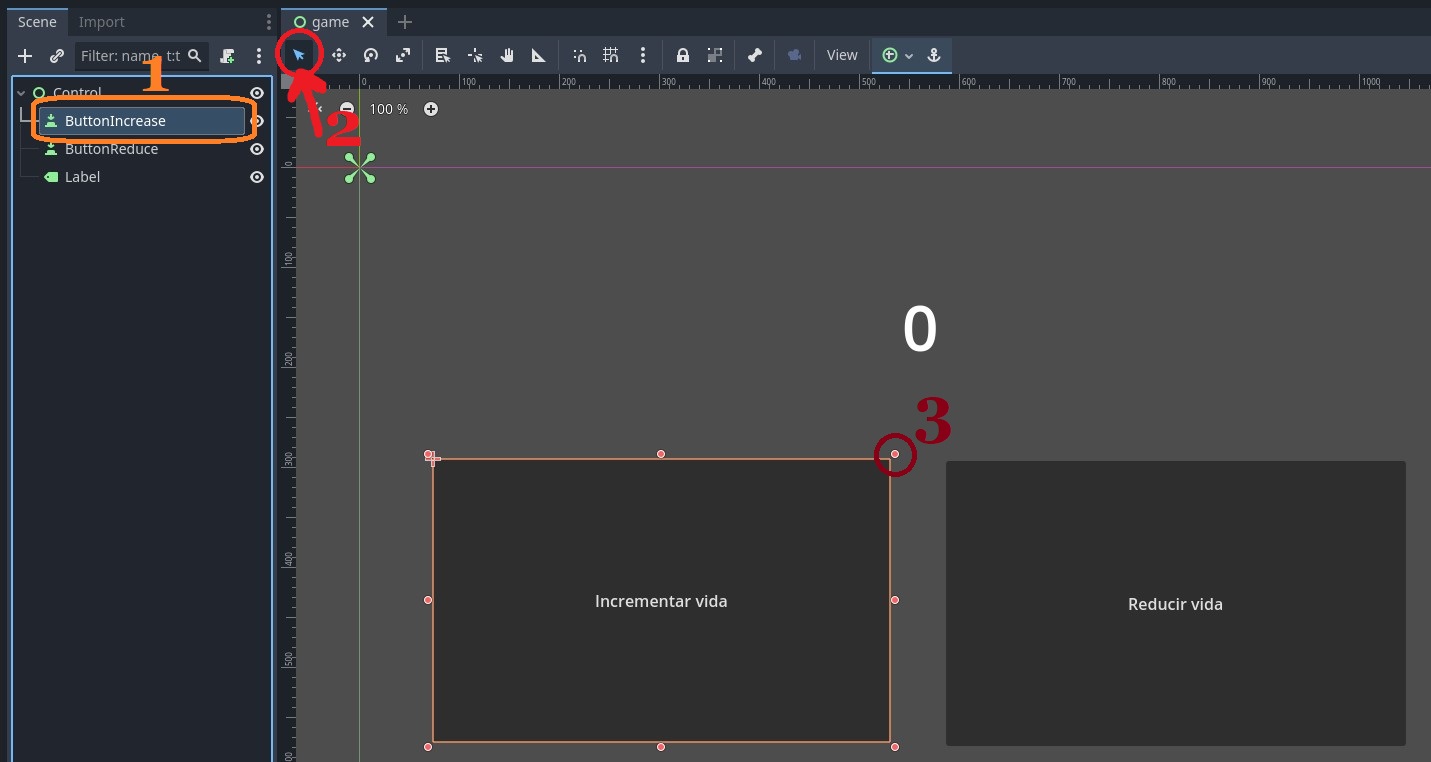Switch to Scale mode tool
Image resolution: width=1431 pixels, height=762 pixels.
[x=403, y=56]
